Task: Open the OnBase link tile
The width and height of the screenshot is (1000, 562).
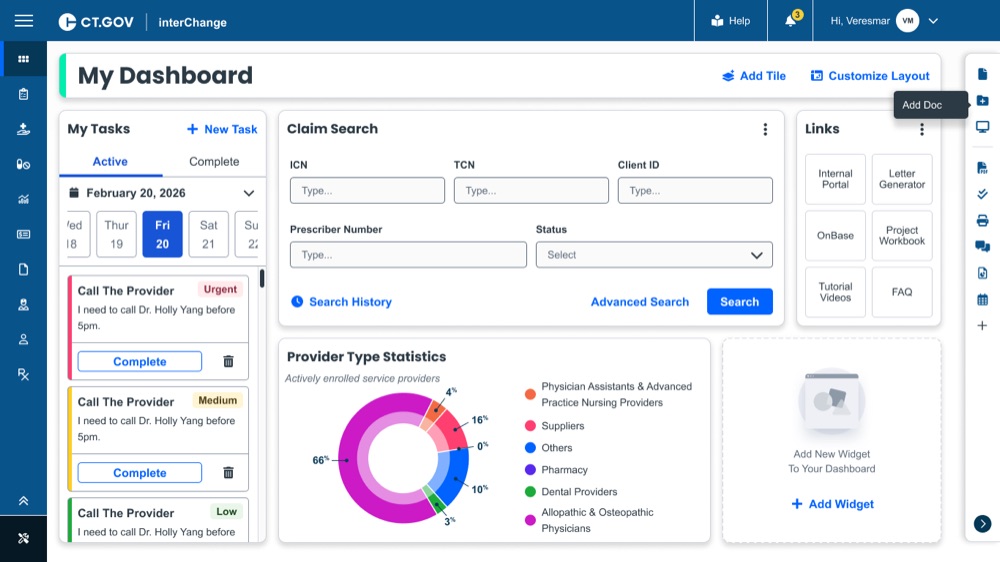Action: coord(835,235)
